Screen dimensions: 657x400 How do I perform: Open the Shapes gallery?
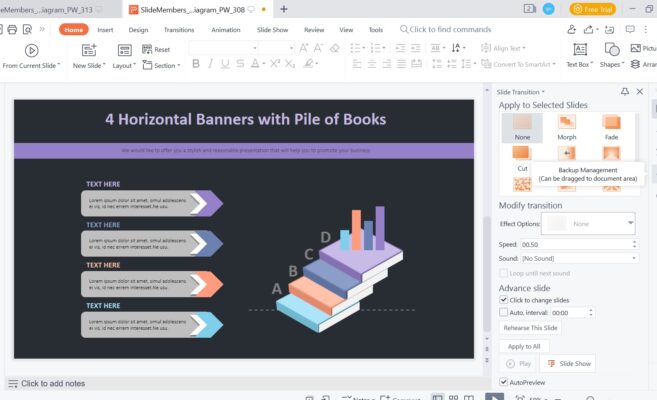click(612, 56)
